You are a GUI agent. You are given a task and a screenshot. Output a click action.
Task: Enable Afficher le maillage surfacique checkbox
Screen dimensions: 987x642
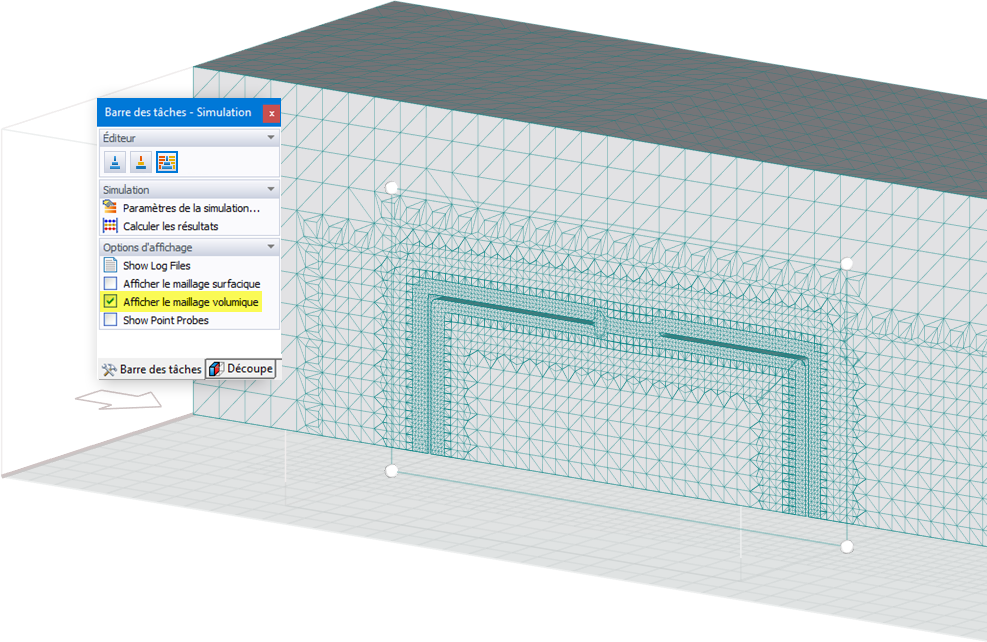[110, 283]
